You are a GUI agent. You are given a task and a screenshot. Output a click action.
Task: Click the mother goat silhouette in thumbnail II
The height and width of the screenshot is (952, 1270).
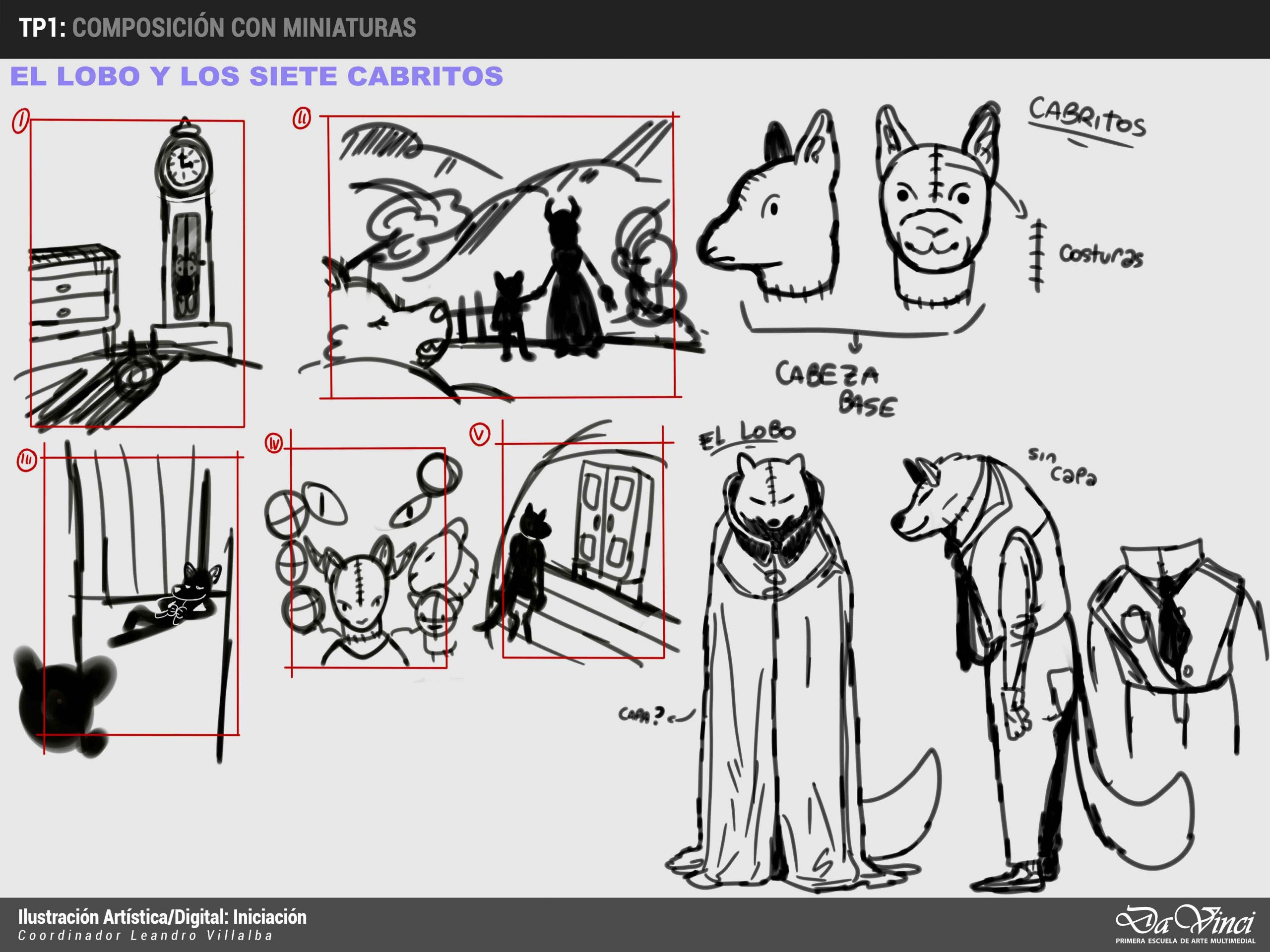click(x=569, y=276)
